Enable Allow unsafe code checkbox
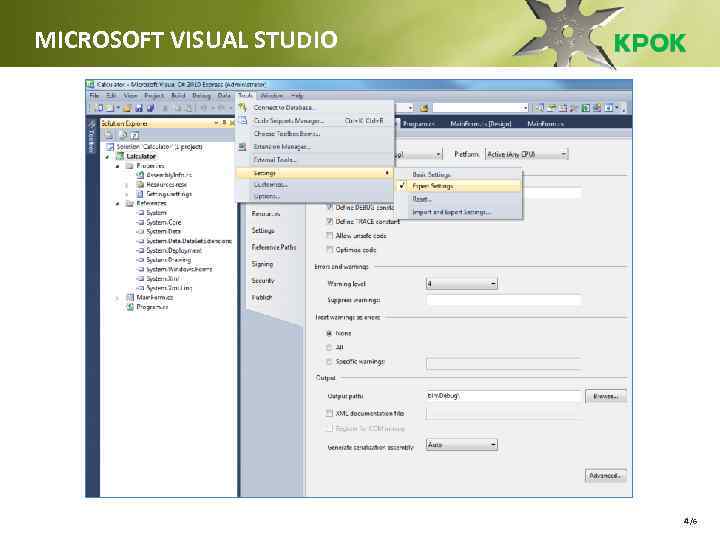The height and width of the screenshot is (540, 720). coord(329,236)
